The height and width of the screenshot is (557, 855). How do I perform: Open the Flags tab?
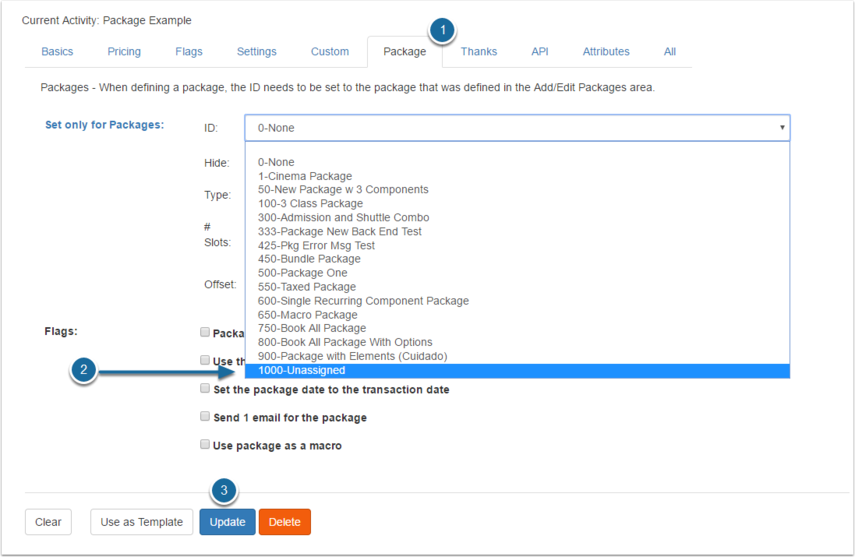(189, 51)
